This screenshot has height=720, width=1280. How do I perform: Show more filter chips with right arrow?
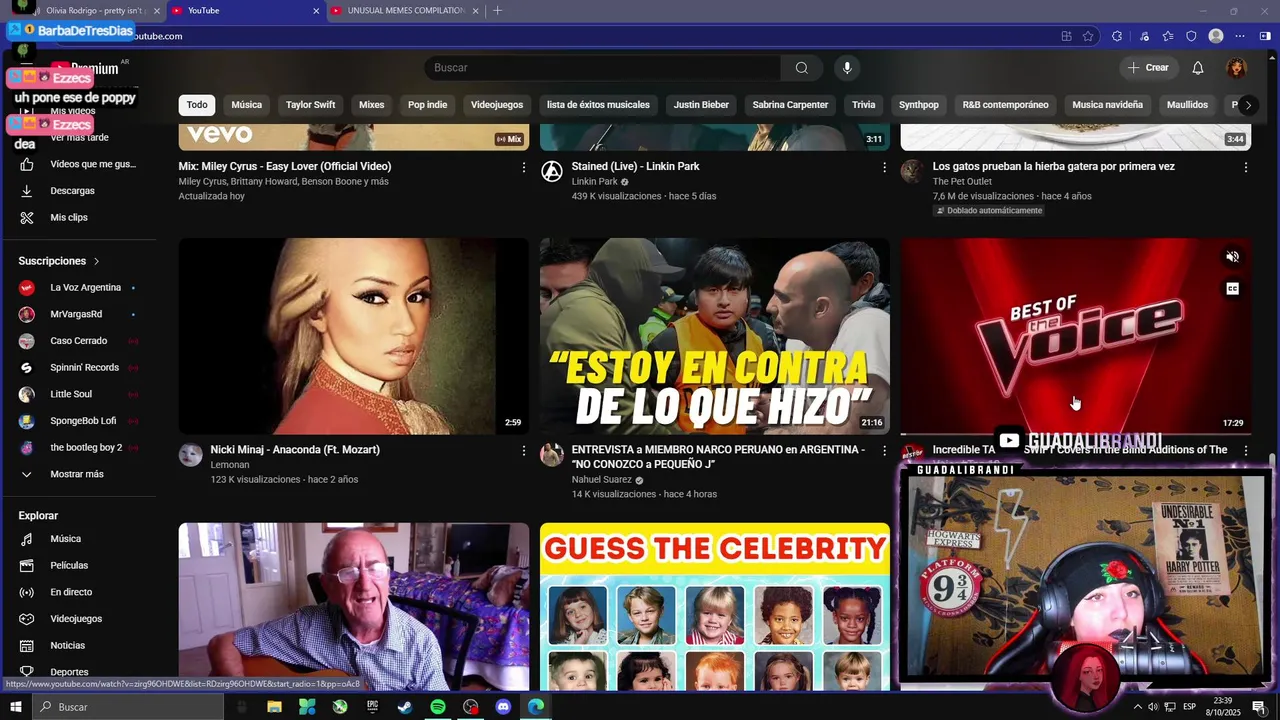coord(1247,105)
